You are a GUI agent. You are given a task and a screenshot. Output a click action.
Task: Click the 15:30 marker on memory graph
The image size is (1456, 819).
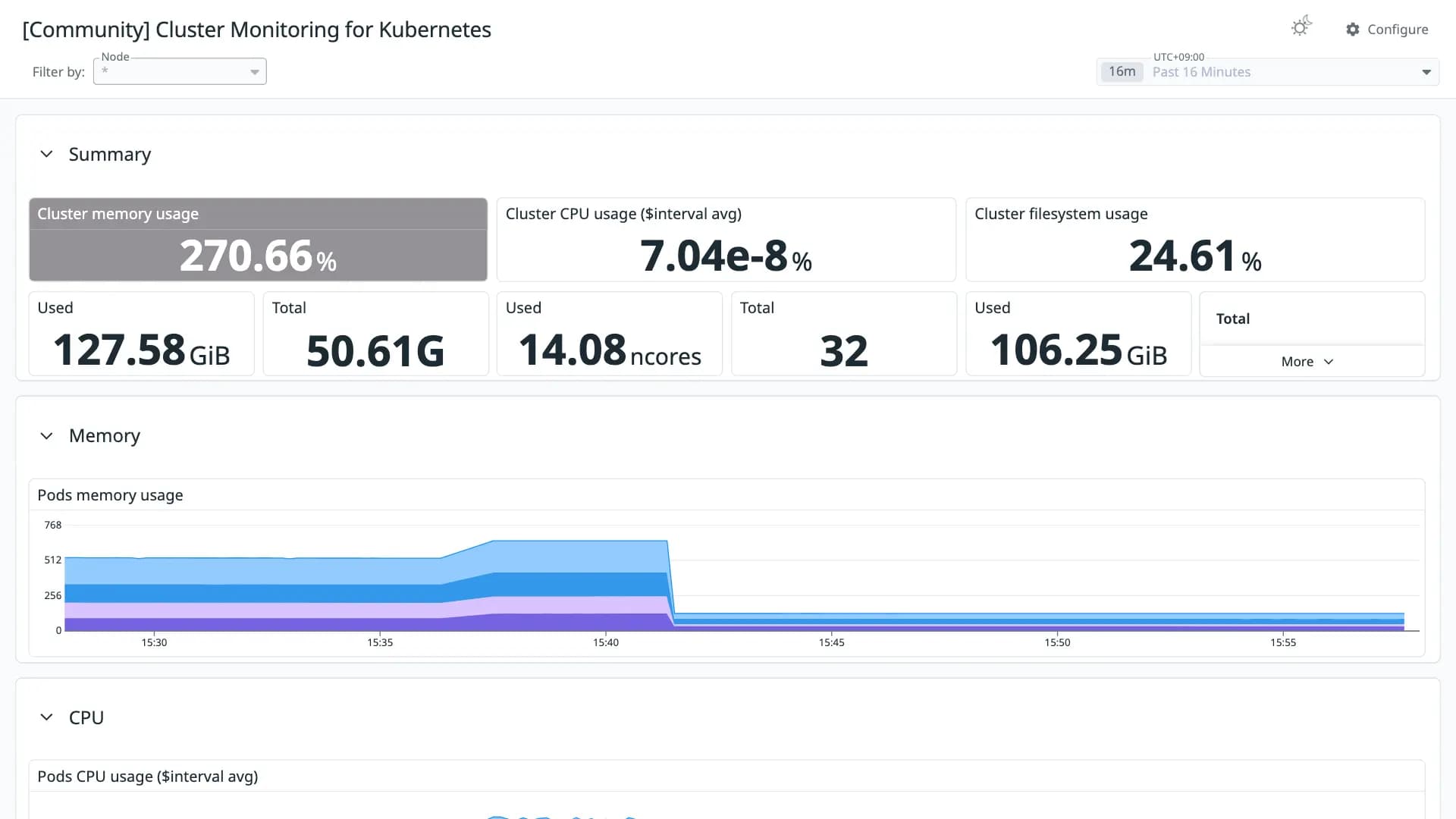154,642
